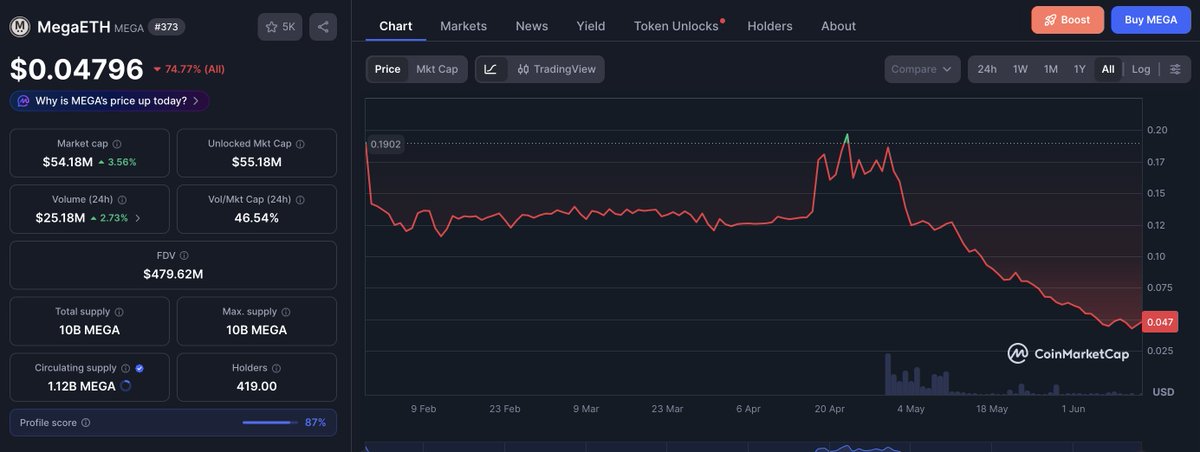1200x452 pixels.
Task: Open the News tab
Action: pos(532,26)
